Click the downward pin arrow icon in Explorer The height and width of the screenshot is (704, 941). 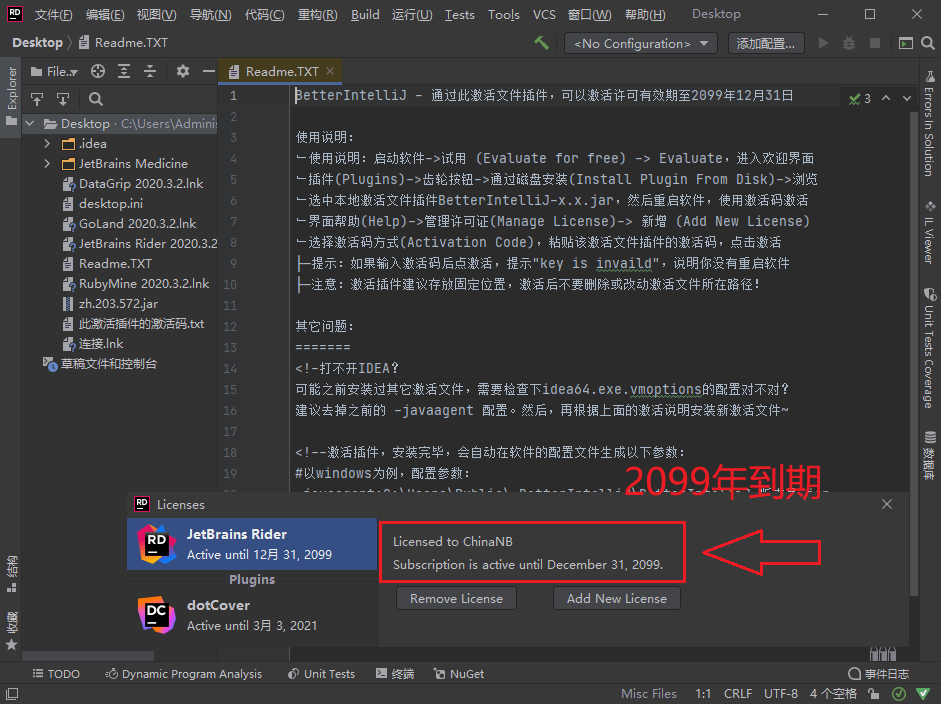[x=63, y=98]
